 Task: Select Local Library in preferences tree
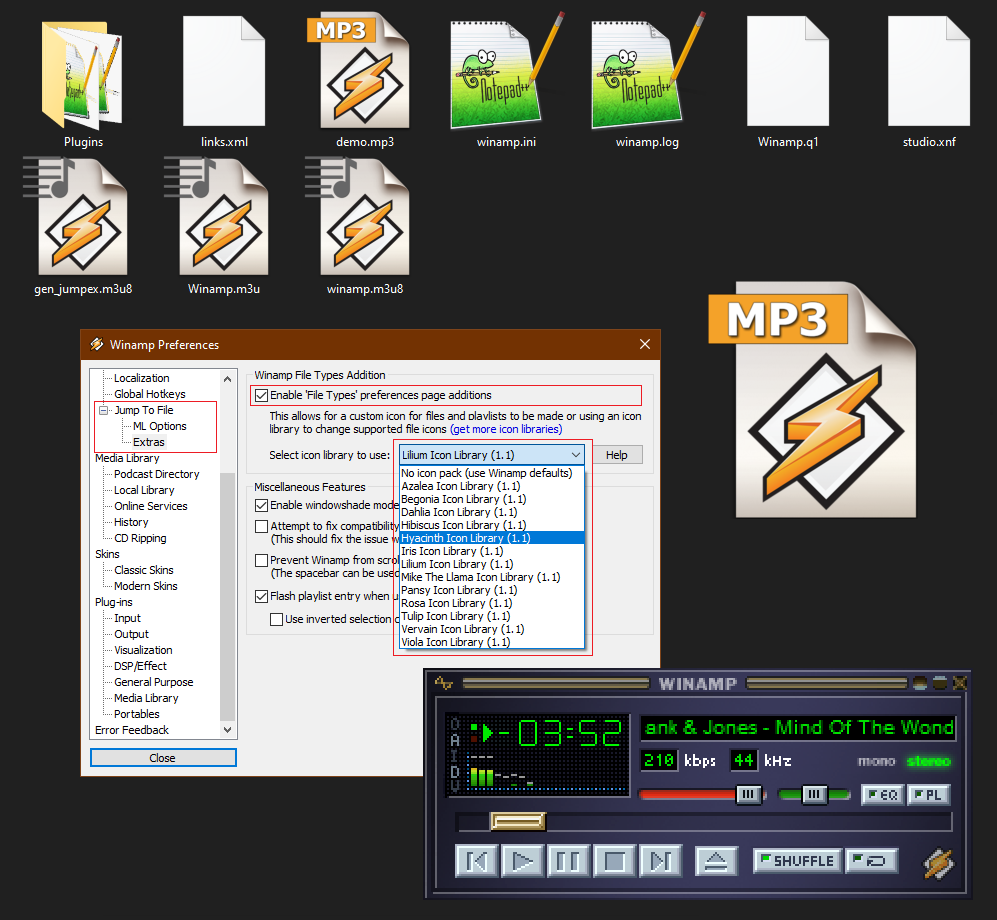(x=144, y=490)
